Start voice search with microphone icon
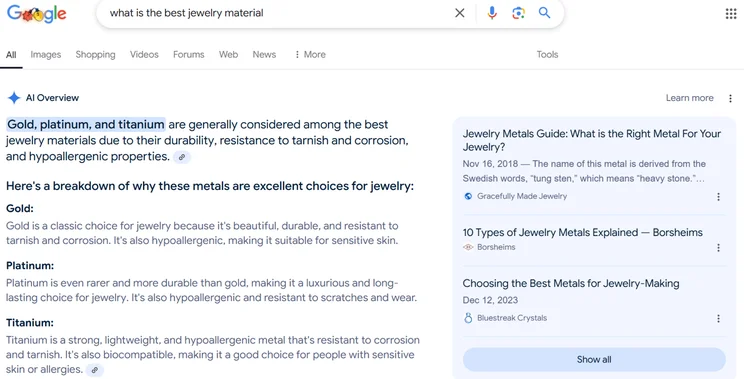This screenshot has height=379, width=744. click(x=492, y=13)
